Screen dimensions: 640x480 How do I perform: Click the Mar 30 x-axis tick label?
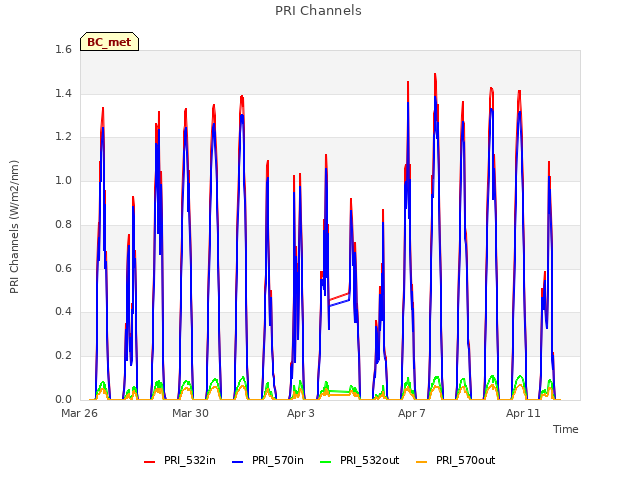[190, 413]
